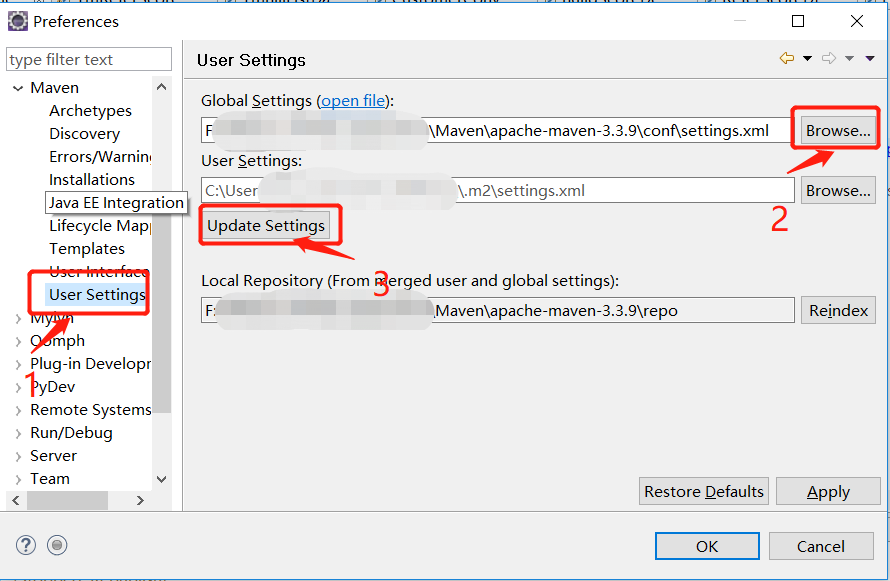The width and height of the screenshot is (890, 581).
Task: Select the Run/Debug tree label
Action: (72, 433)
